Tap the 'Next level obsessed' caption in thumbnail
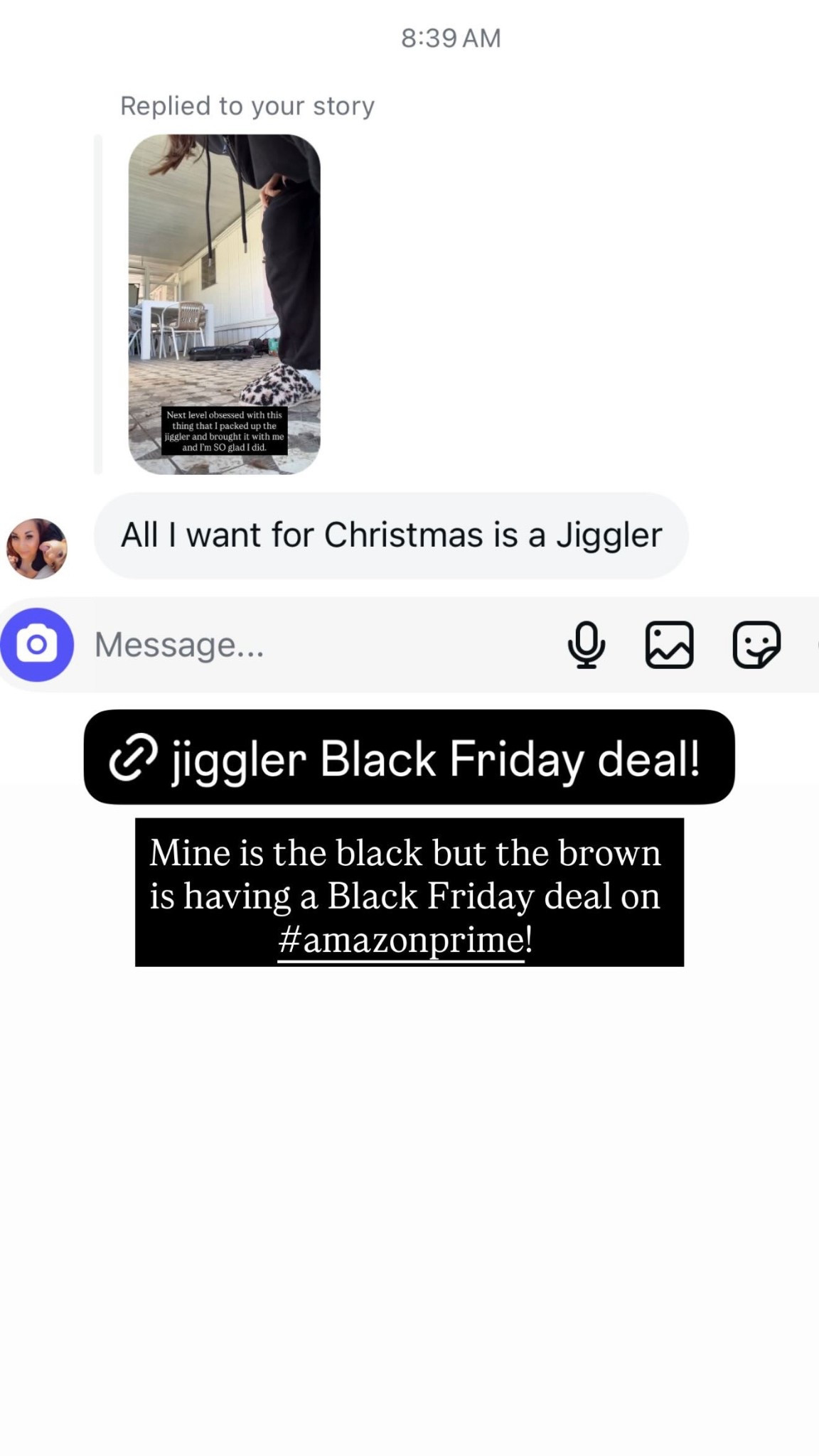 [x=224, y=431]
